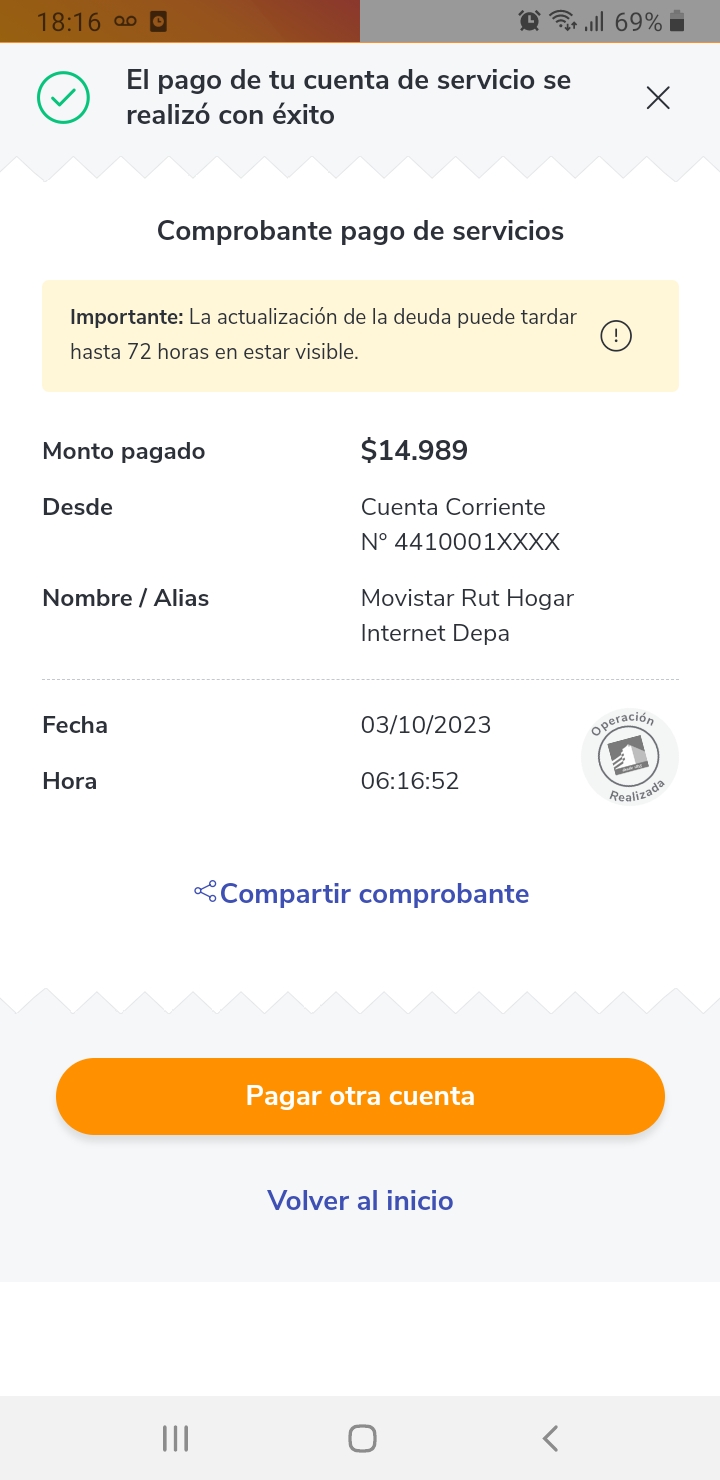This screenshot has width=720, height=1480.
Task: Tap the alarm icon in the status bar
Action: [x=530, y=21]
